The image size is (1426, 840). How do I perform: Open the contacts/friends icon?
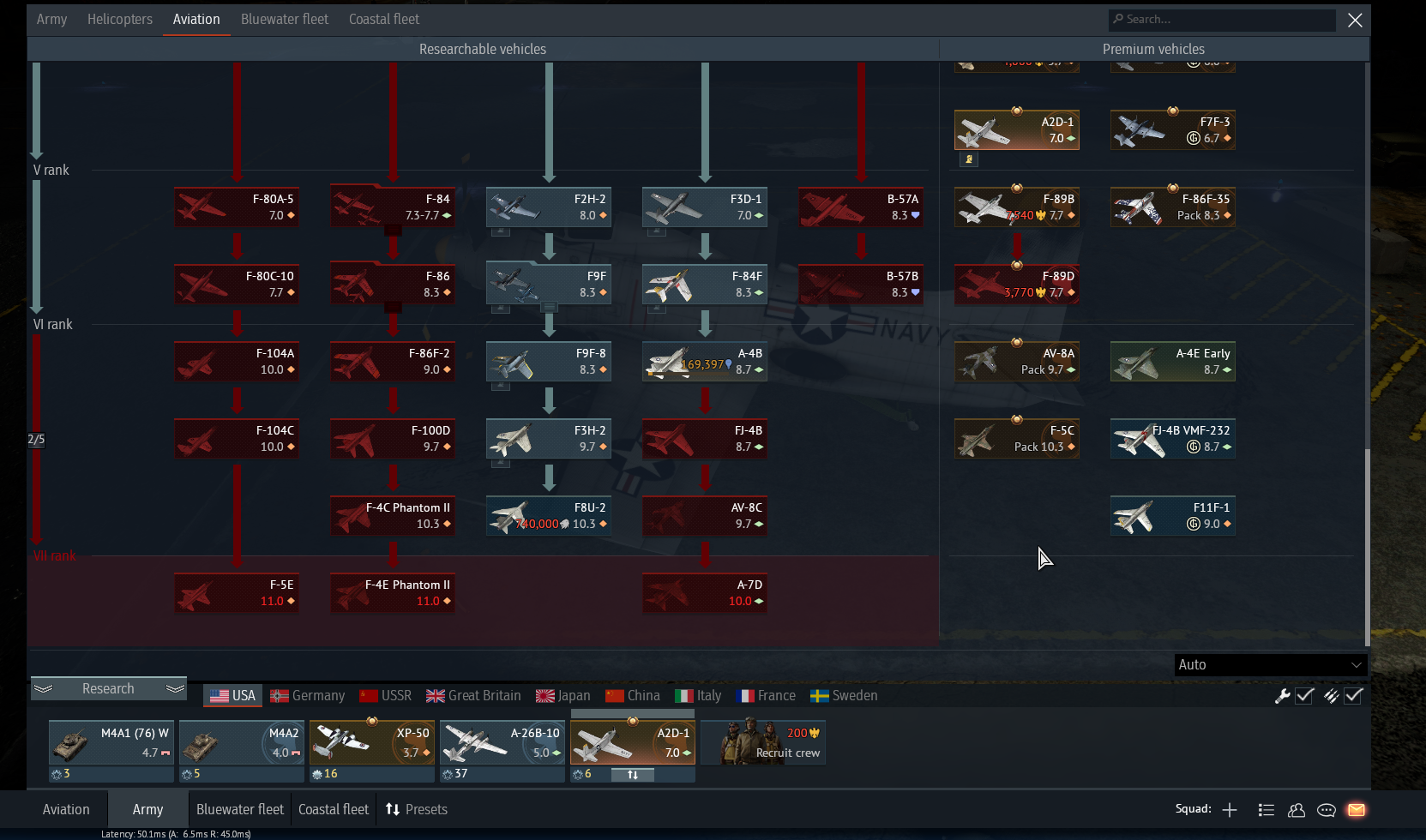(1297, 810)
